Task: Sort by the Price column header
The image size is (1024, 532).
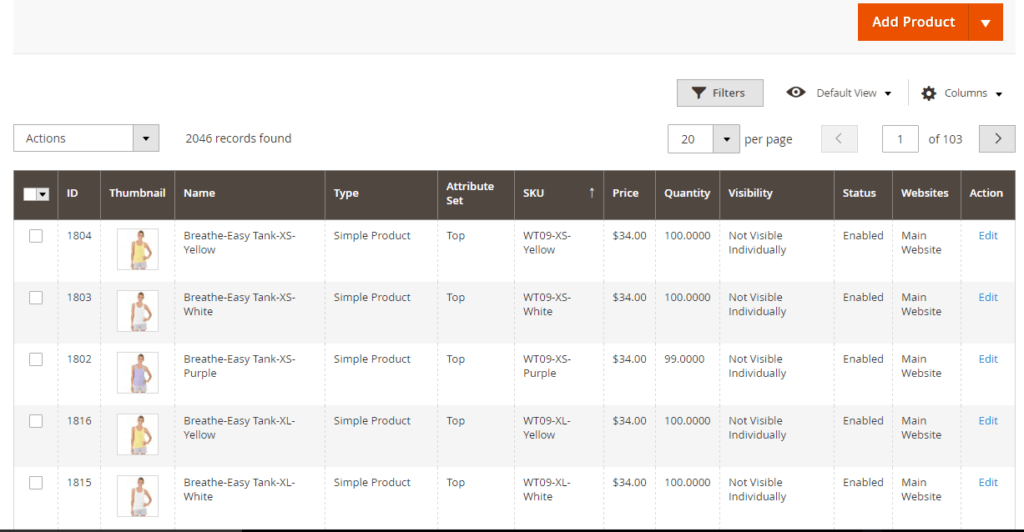Action: point(626,193)
